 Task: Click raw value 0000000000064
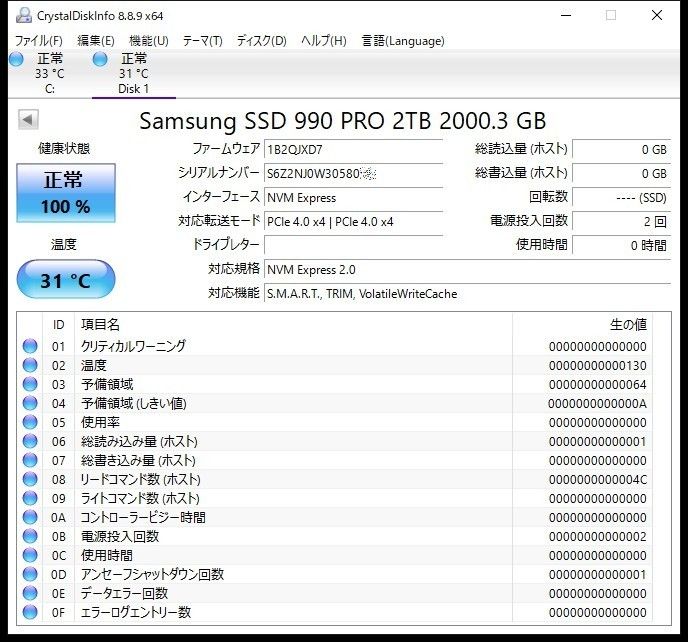598,385
